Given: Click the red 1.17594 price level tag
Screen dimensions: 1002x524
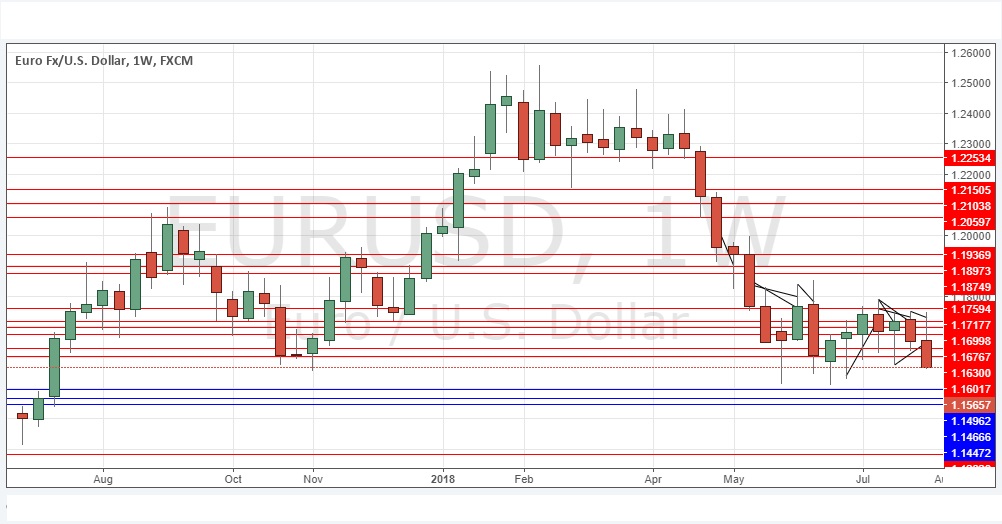Looking at the screenshot, I should [x=969, y=309].
